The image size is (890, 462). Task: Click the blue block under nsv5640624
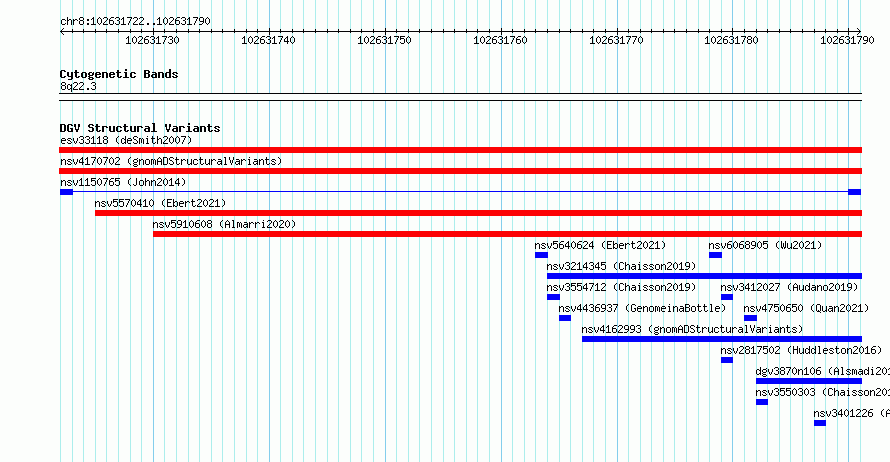541,255
